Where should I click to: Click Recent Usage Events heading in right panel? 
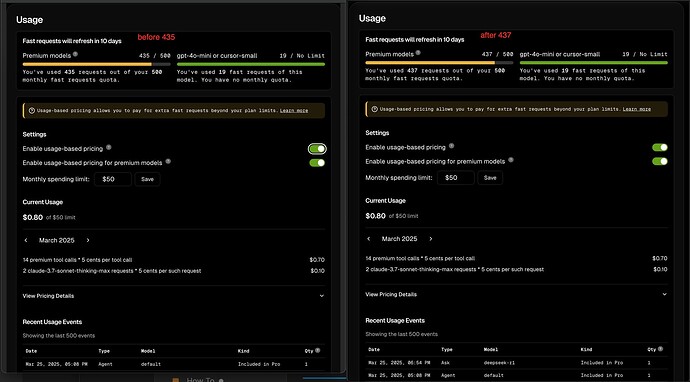[x=395, y=320]
